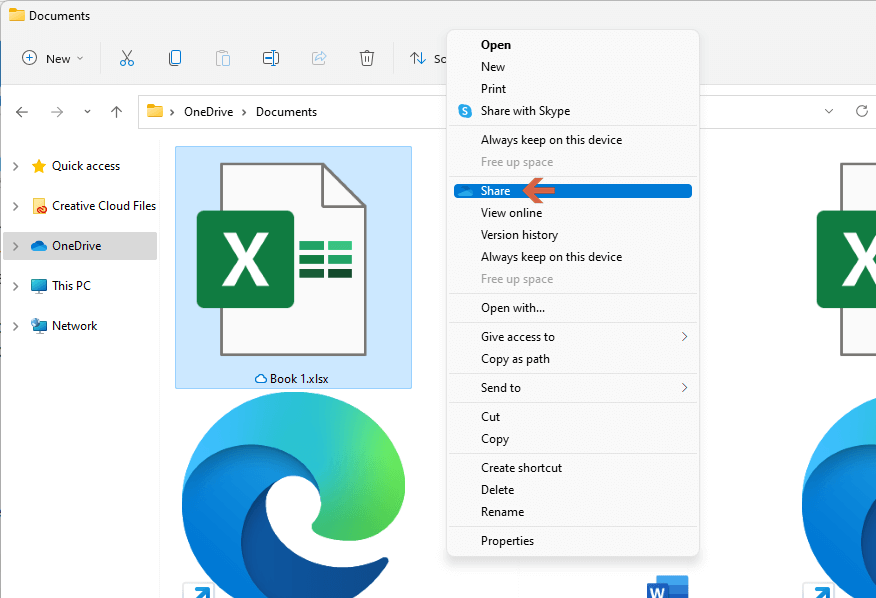Click the Cut scissors icon in the toolbar
This screenshot has height=598, width=876.
[x=127, y=58]
